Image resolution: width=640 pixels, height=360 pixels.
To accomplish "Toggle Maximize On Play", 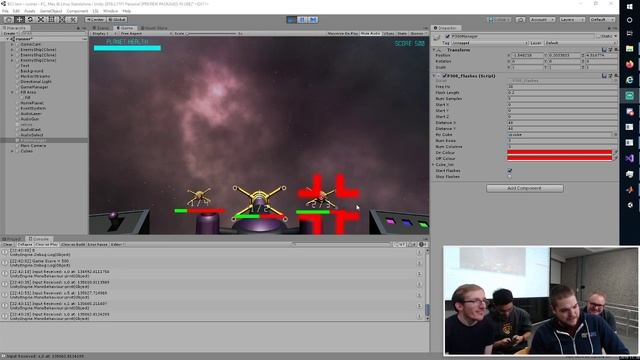I will (x=343, y=33).
